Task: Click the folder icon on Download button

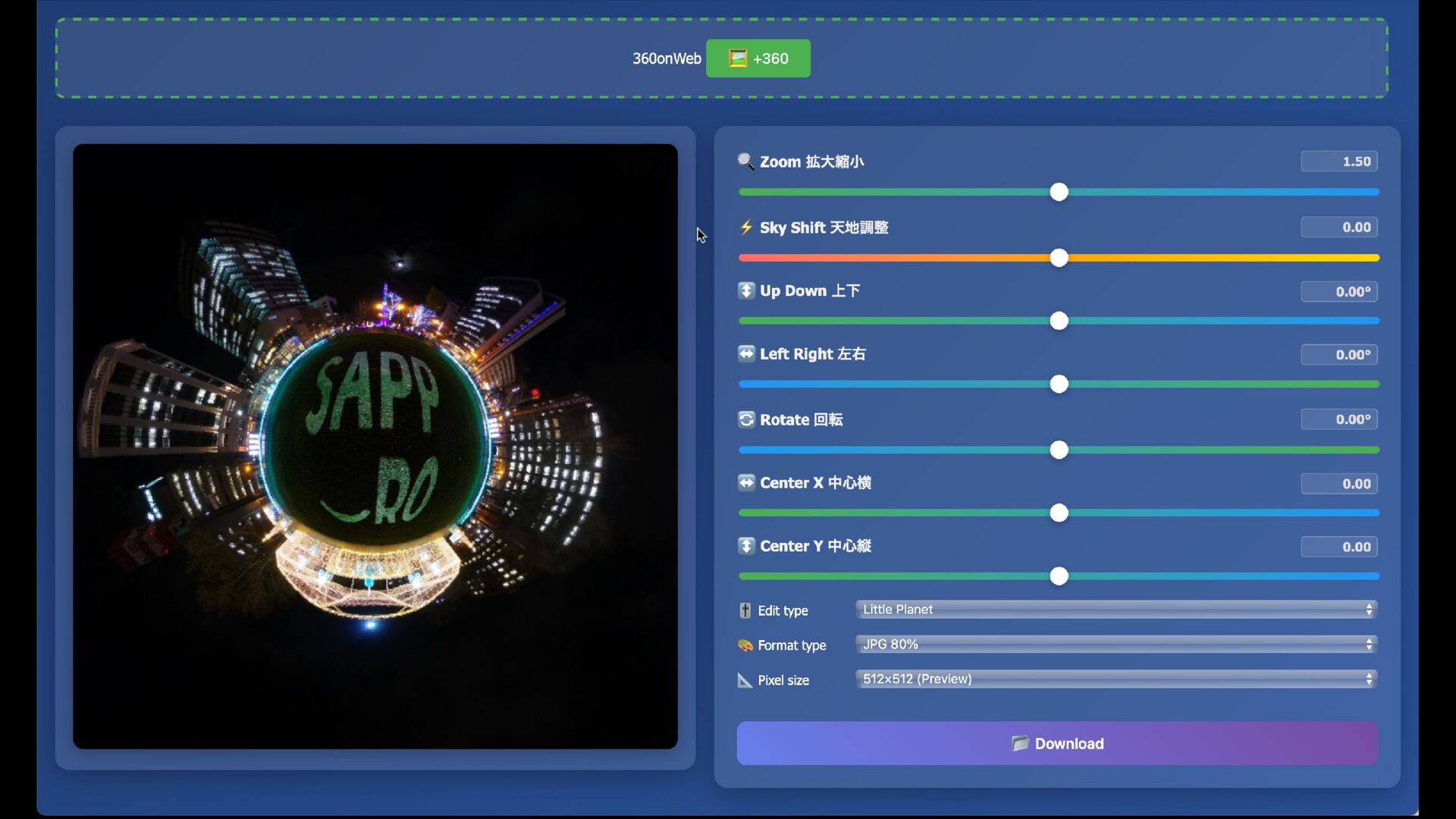Action: coord(1020,743)
